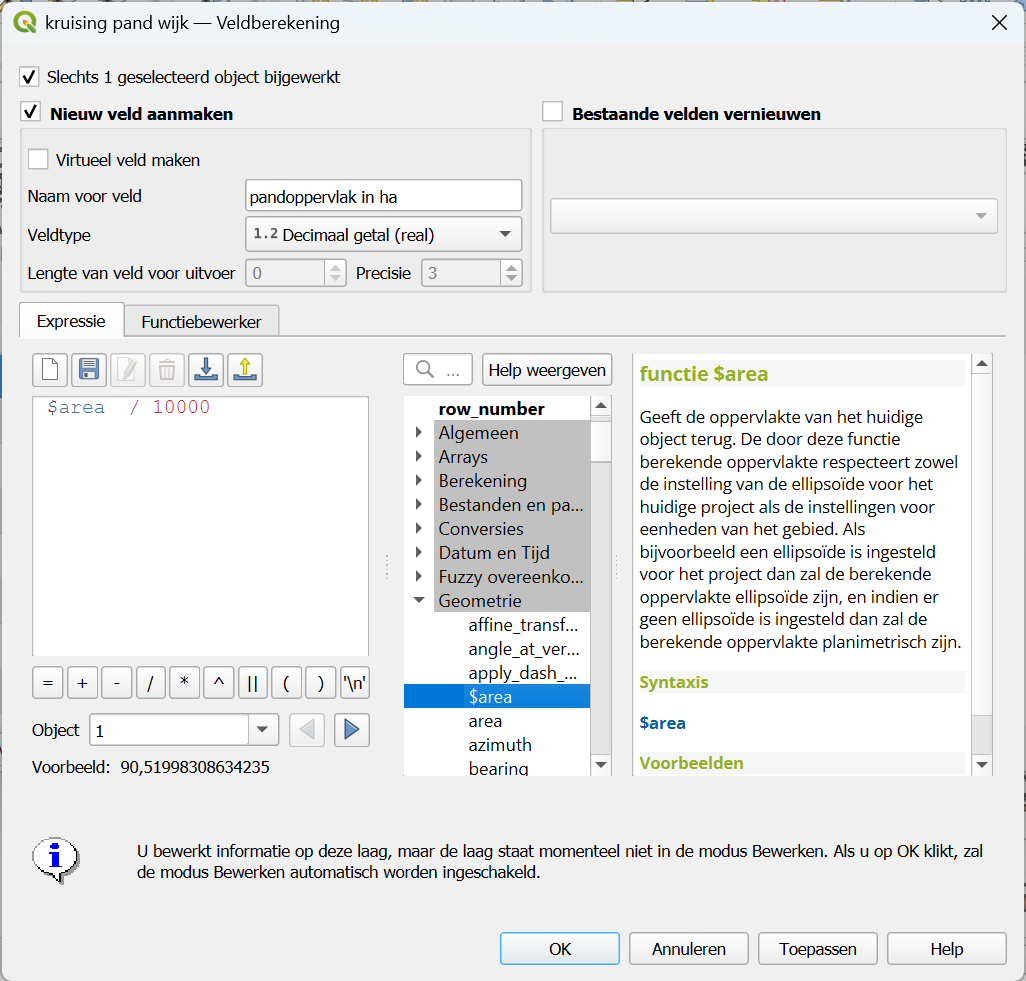This screenshot has height=981, width=1026.
Task: Switch to the Functiebewerker tab
Action: tap(201, 322)
